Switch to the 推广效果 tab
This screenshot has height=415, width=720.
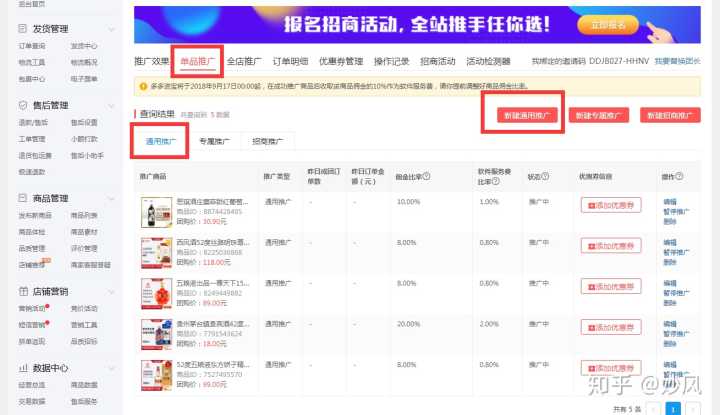coord(152,61)
